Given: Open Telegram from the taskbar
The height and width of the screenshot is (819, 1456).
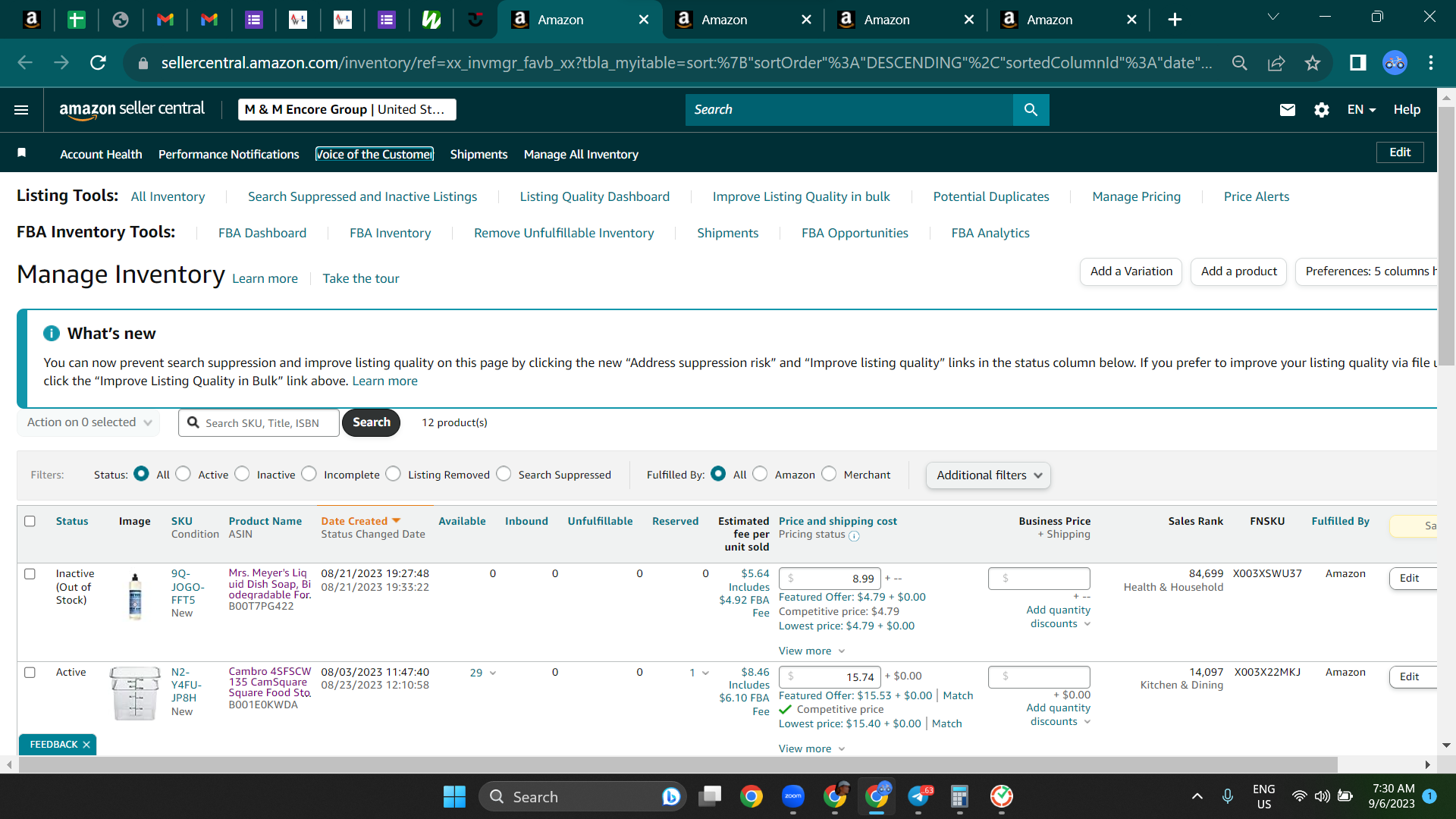Looking at the screenshot, I should [919, 796].
